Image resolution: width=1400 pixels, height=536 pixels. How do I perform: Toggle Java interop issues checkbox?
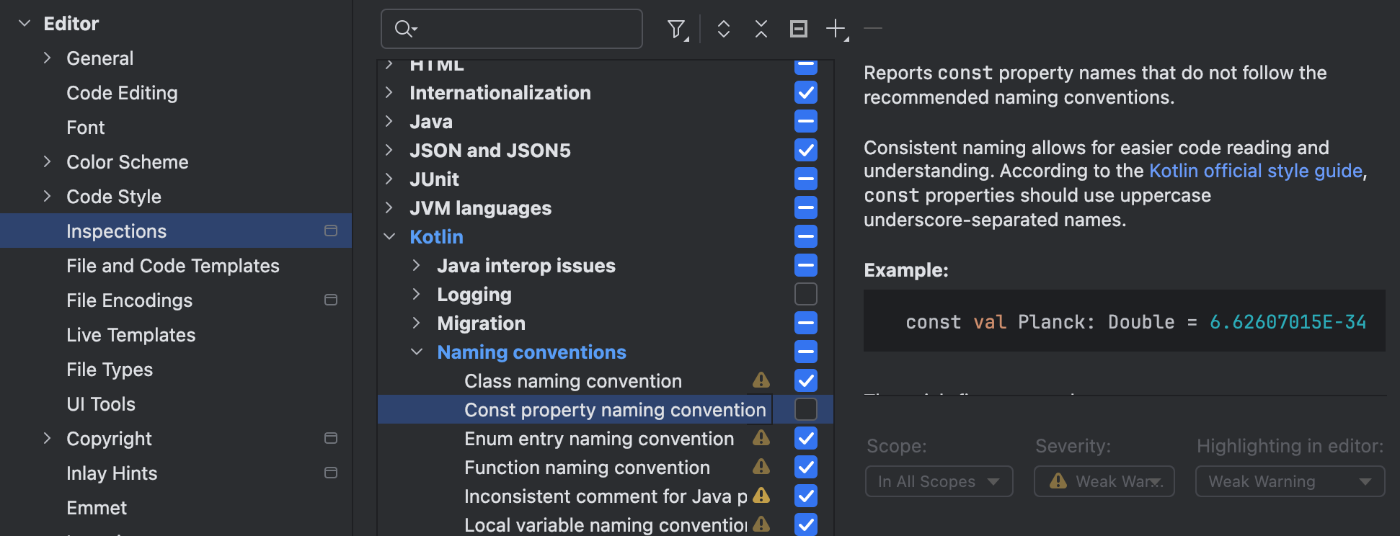click(806, 265)
